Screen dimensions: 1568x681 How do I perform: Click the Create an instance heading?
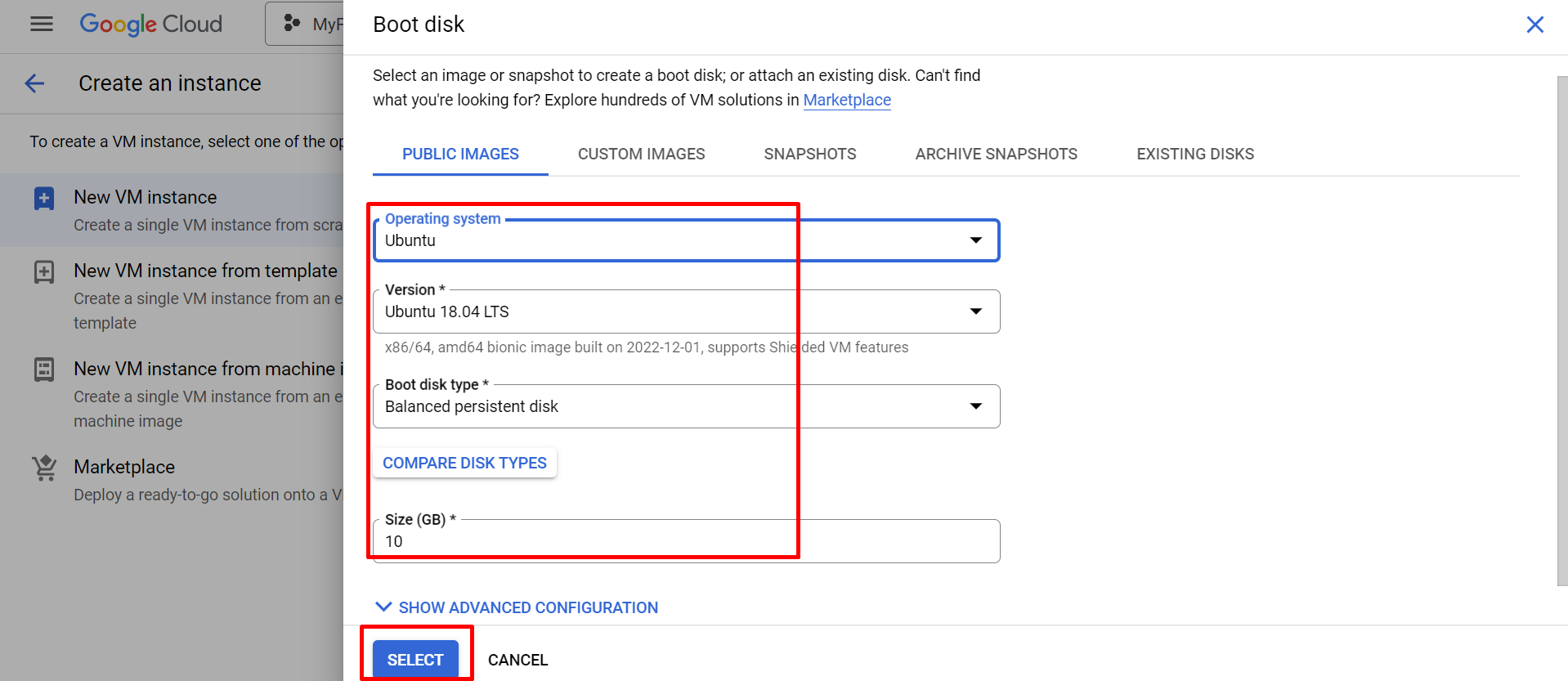point(170,83)
